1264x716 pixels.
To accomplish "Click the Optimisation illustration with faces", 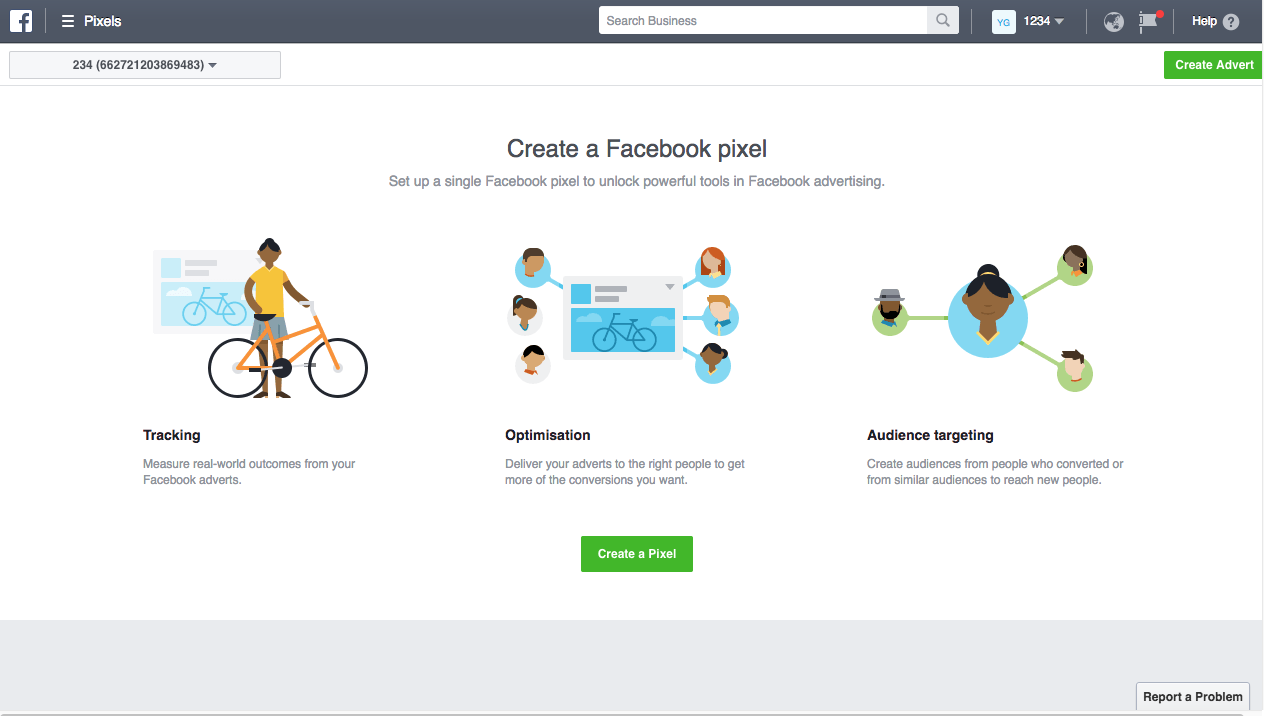I will tap(623, 315).
